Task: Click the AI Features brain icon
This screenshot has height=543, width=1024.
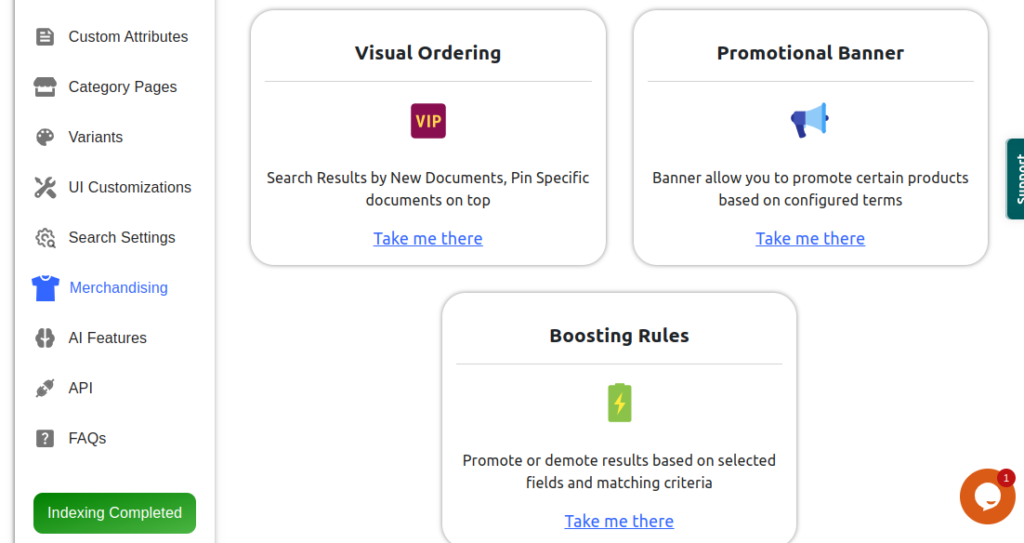Action: coord(45,338)
